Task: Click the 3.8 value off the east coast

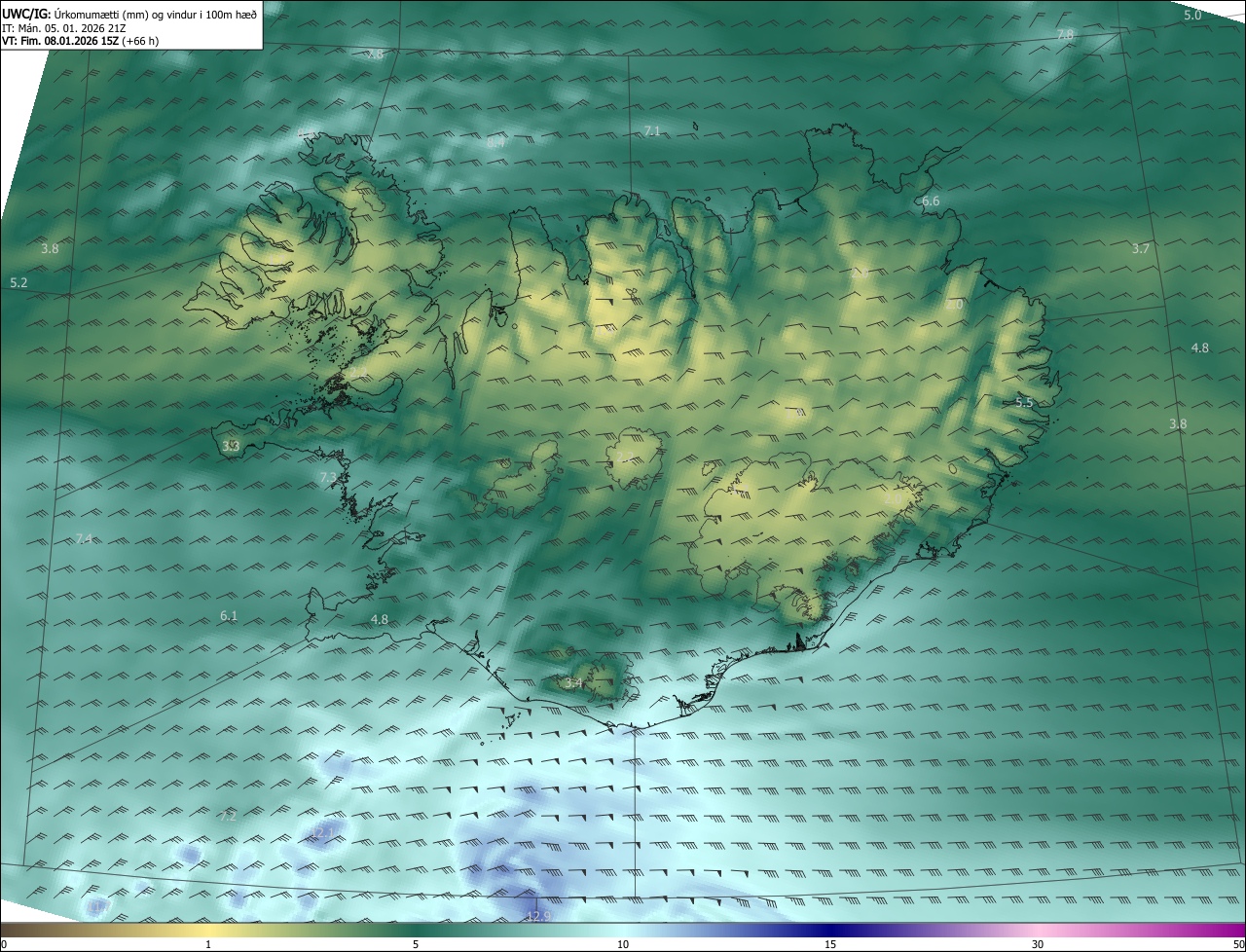Action: 1178,424
